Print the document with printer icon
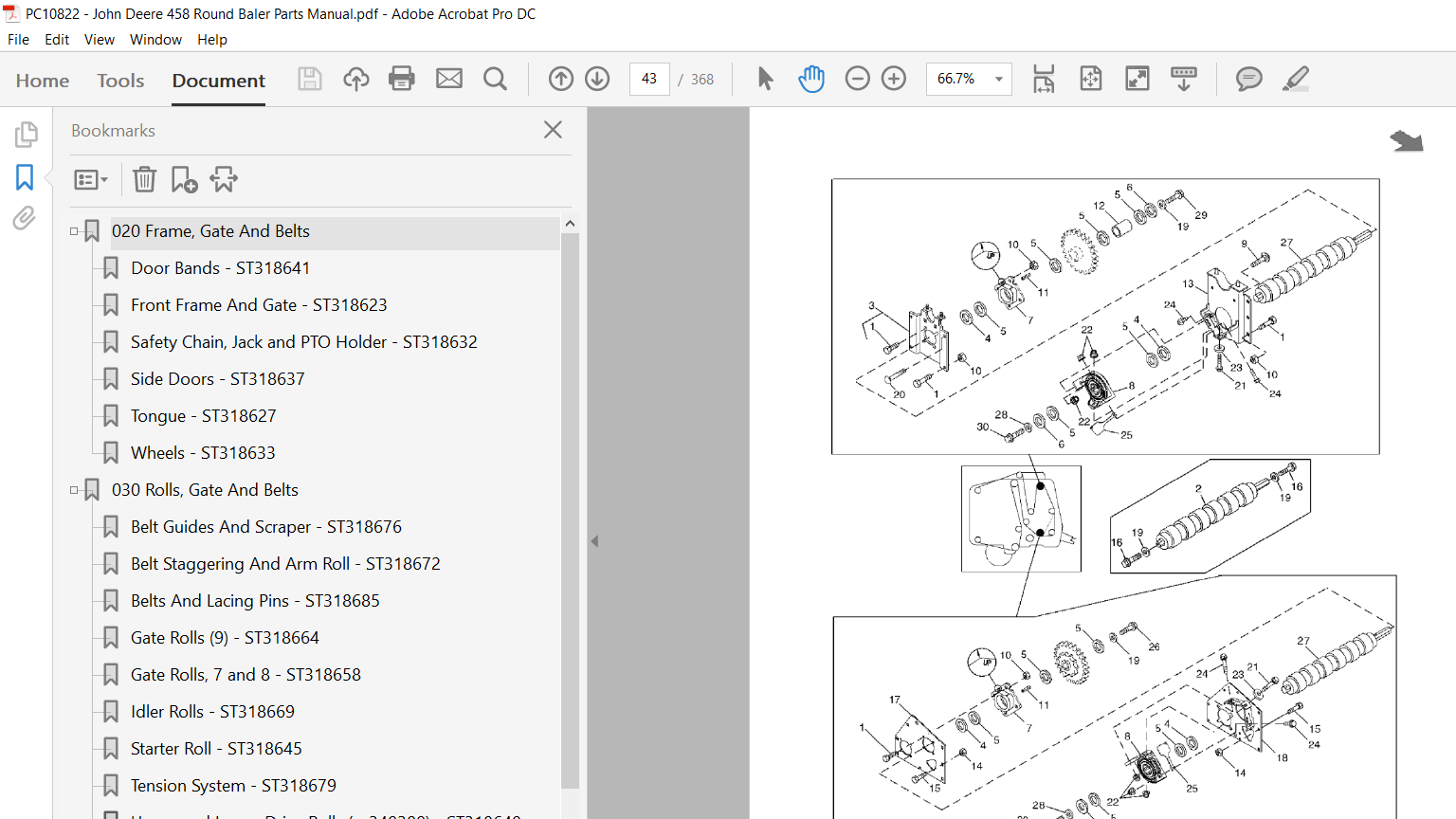 [402, 79]
